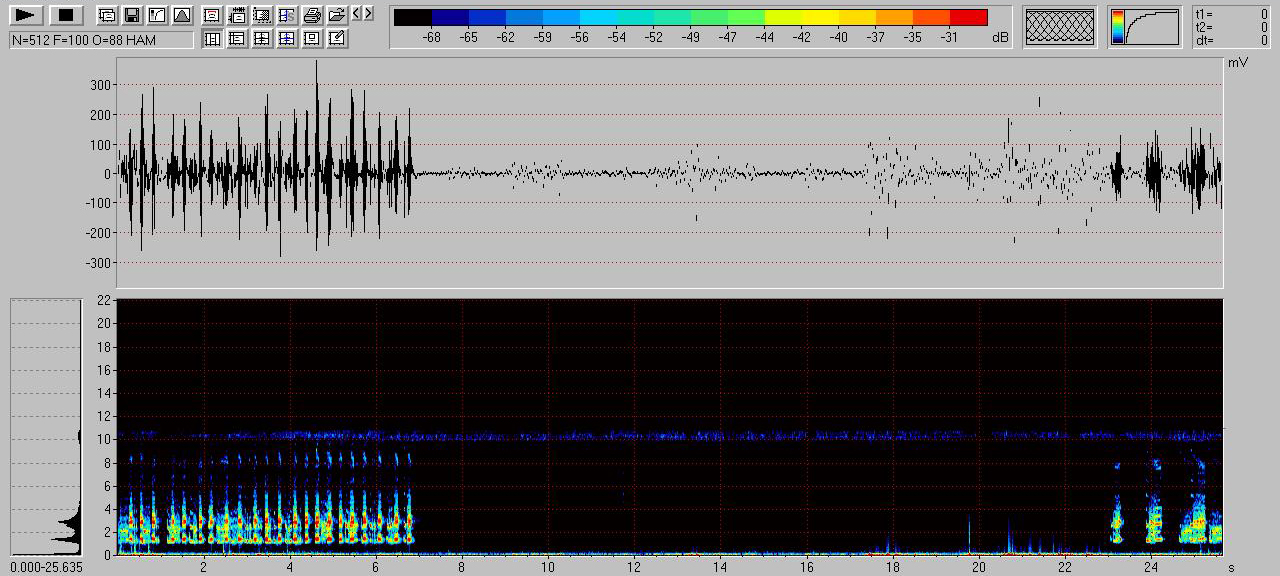This screenshot has height=576, width=1280.
Task: Click the crosshatch pattern button
Action: [x=1060, y=27]
